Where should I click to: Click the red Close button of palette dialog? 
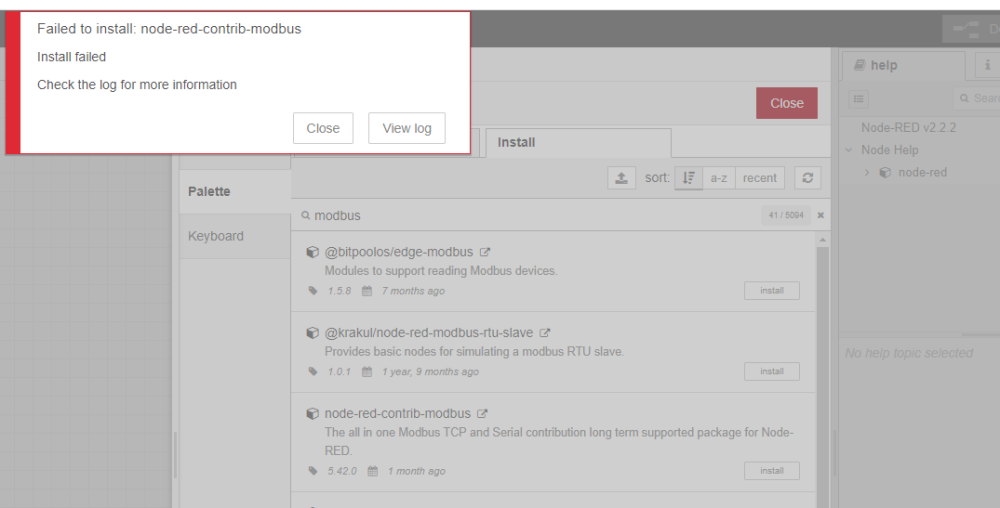[786, 103]
